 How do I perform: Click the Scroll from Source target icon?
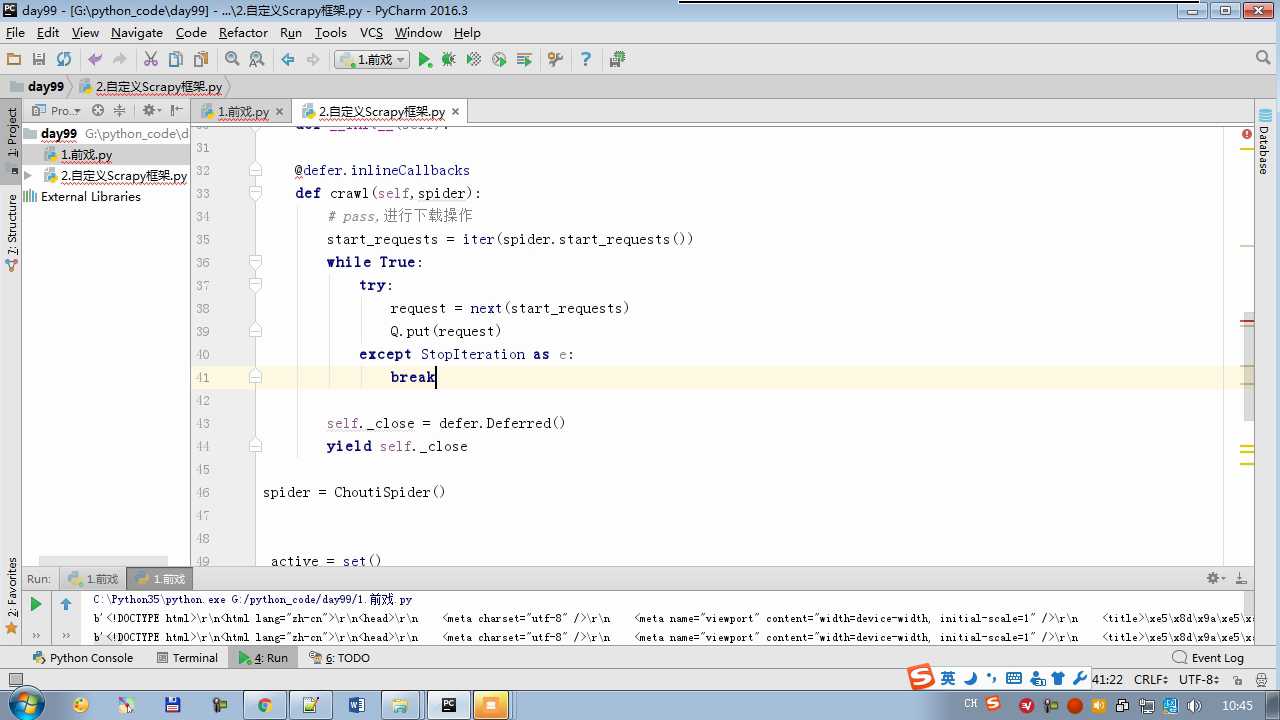pyautogui.click(x=98, y=110)
